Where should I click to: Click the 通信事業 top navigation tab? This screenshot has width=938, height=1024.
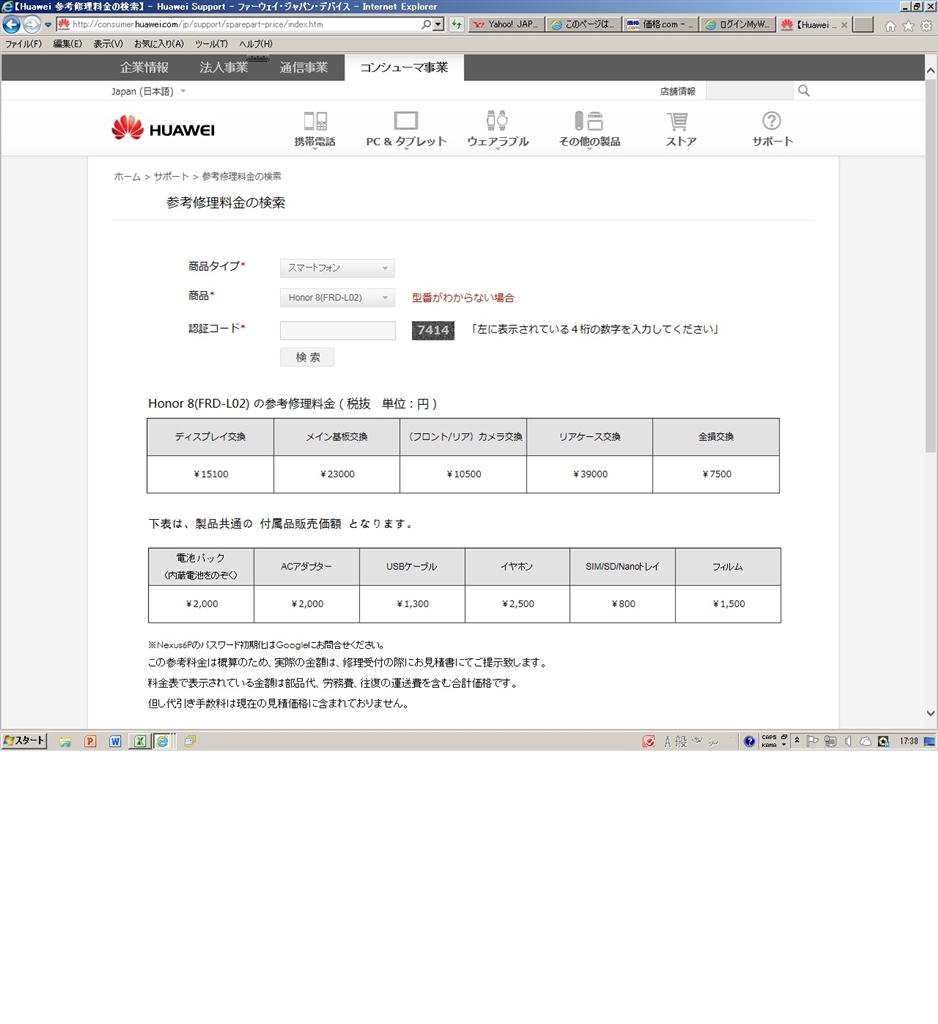tap(304, 68)
